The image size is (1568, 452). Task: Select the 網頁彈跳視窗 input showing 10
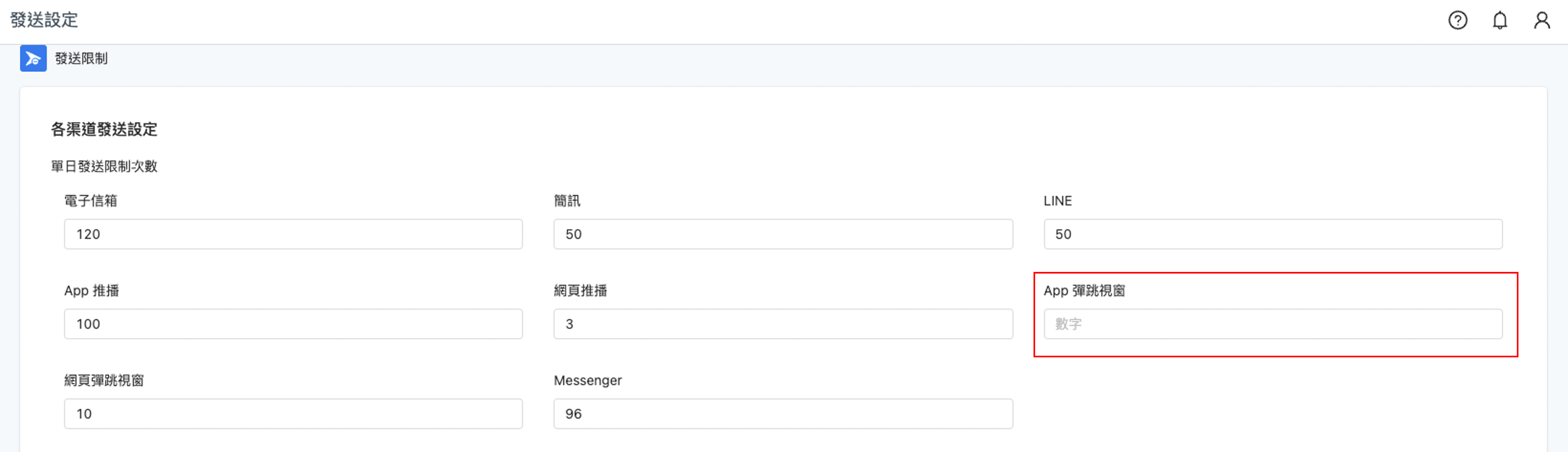(x=293, y=413)
